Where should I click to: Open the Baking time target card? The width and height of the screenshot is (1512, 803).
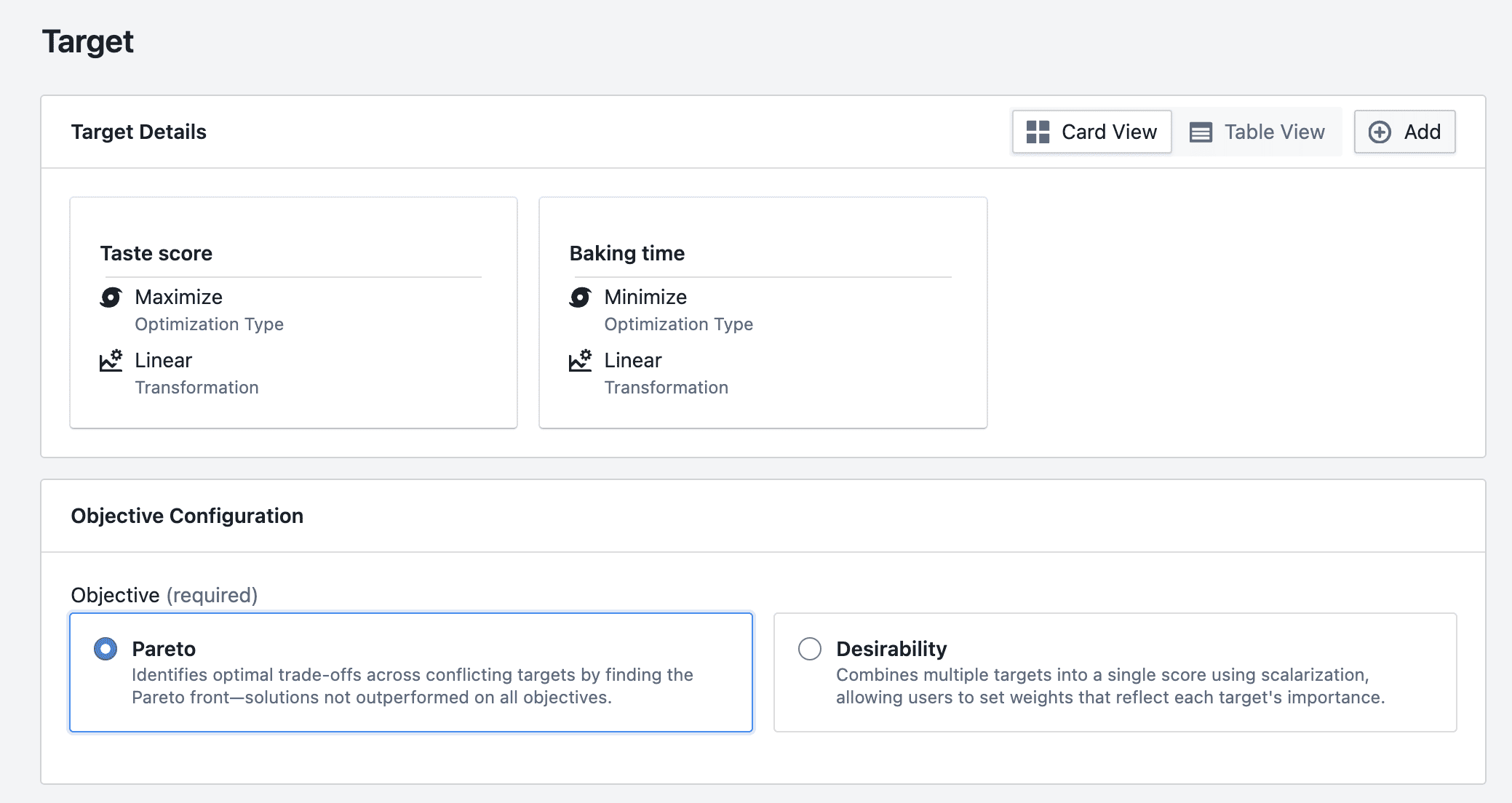click(763, 313)
